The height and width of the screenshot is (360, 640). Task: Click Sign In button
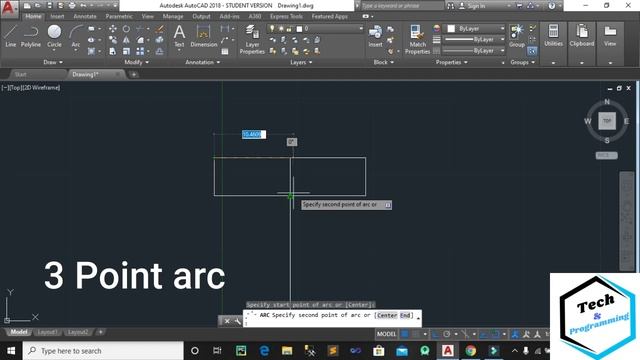click(473, 6)
